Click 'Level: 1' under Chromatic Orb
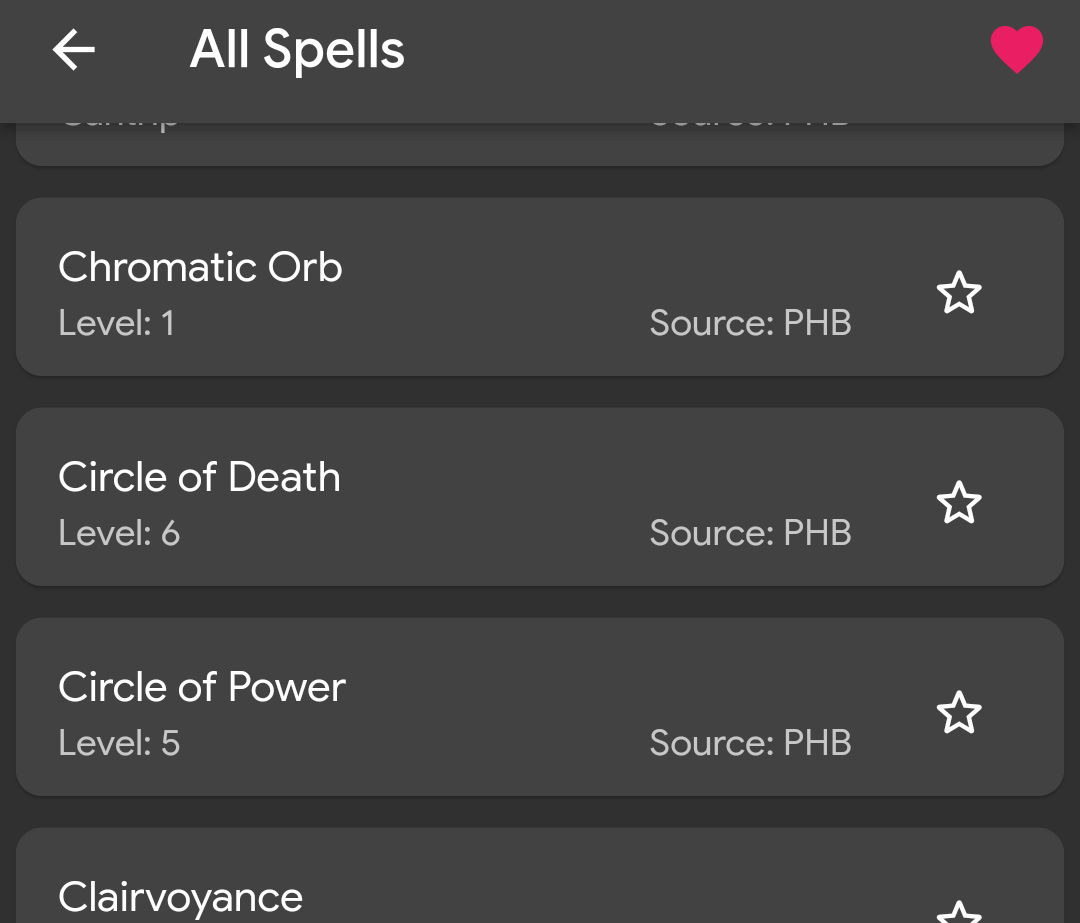 [116, 323]
